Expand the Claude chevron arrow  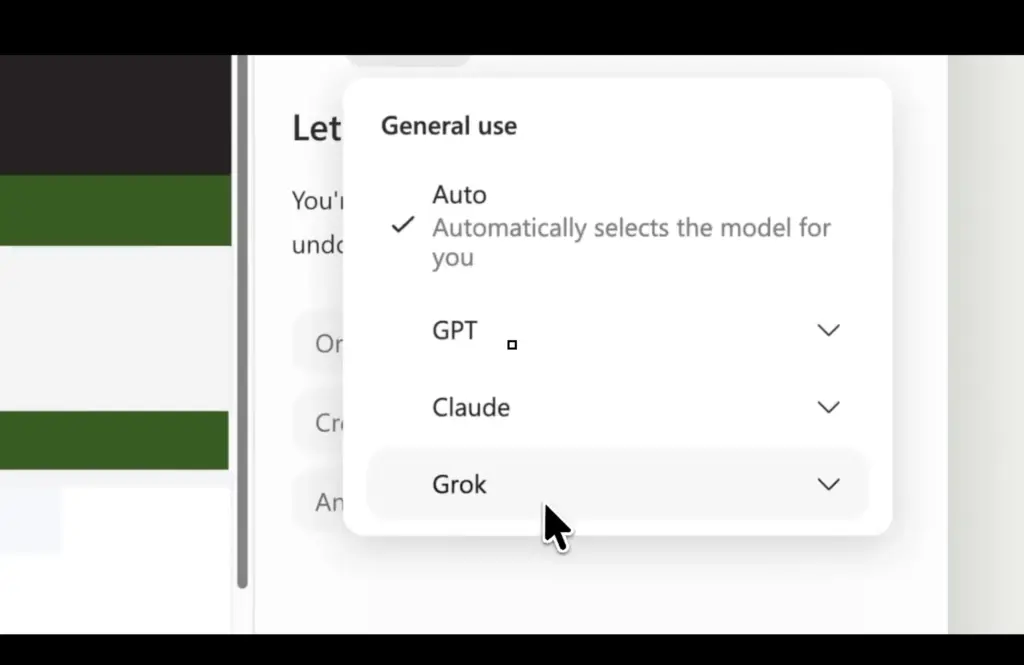pos(828,408)
